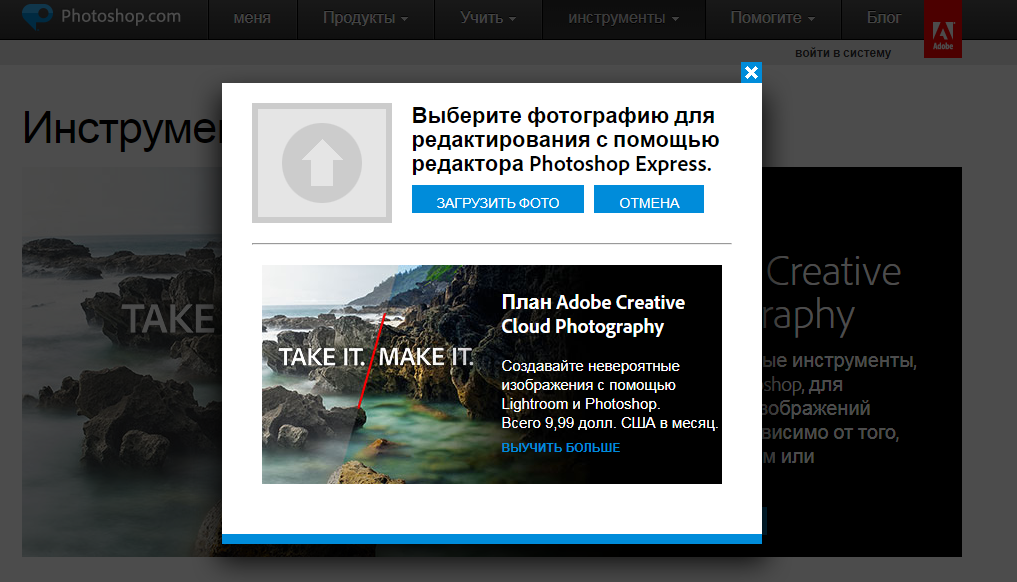Click the ОТМЕНА button
Viewport: 1017px width, 582px height.
point(649,199)
